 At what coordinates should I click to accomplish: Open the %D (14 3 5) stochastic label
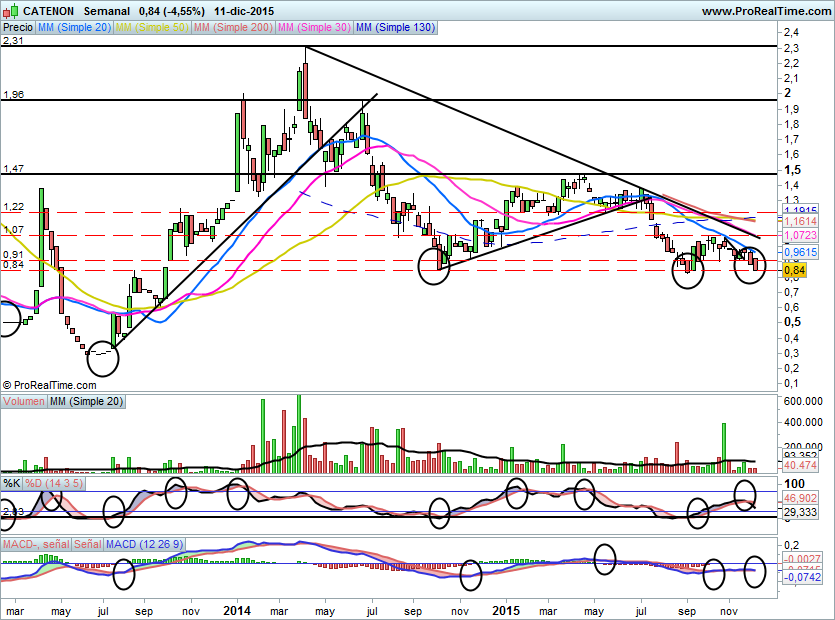tap(56, 484)
